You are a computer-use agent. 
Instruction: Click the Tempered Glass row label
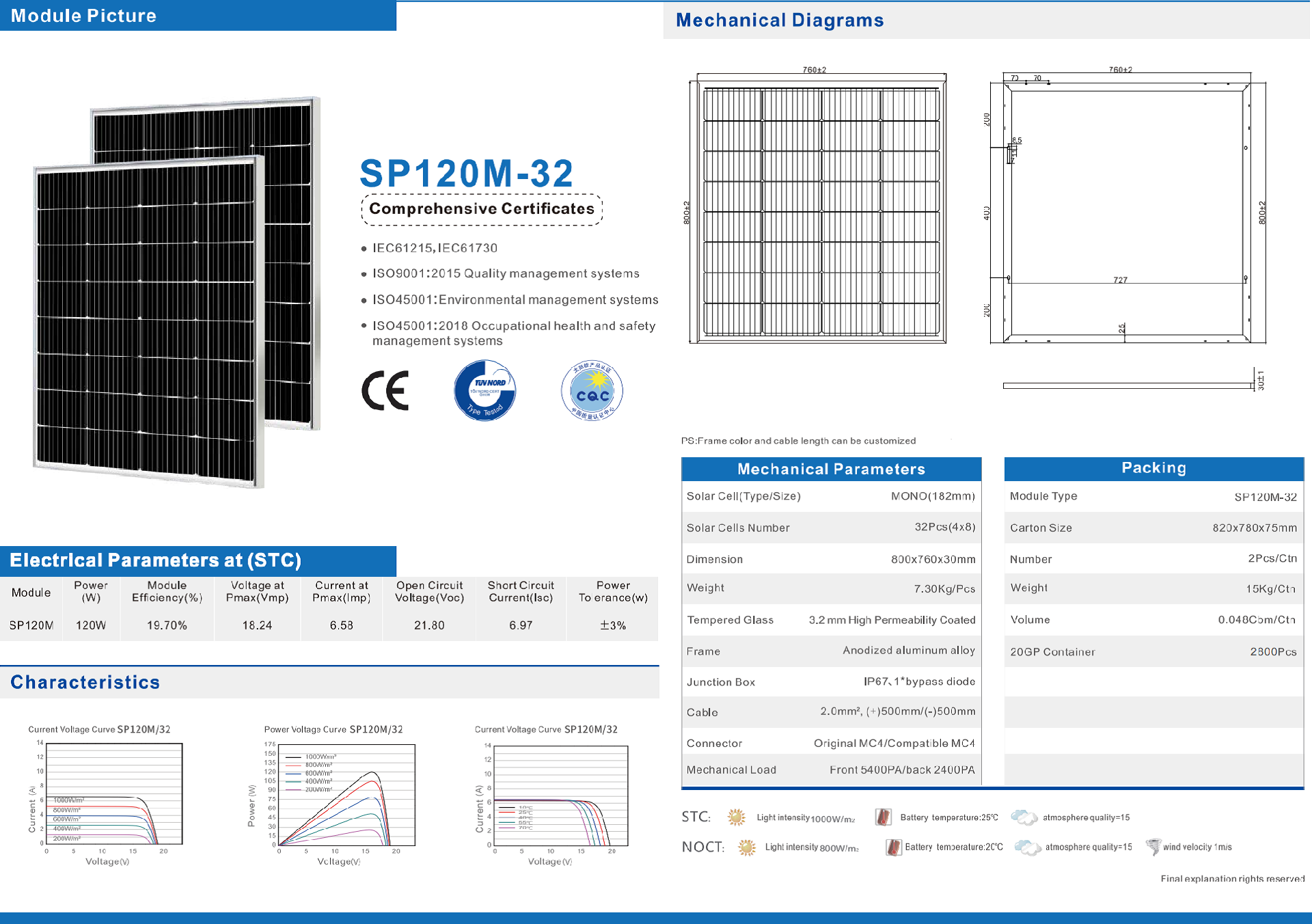pos(730,620)
